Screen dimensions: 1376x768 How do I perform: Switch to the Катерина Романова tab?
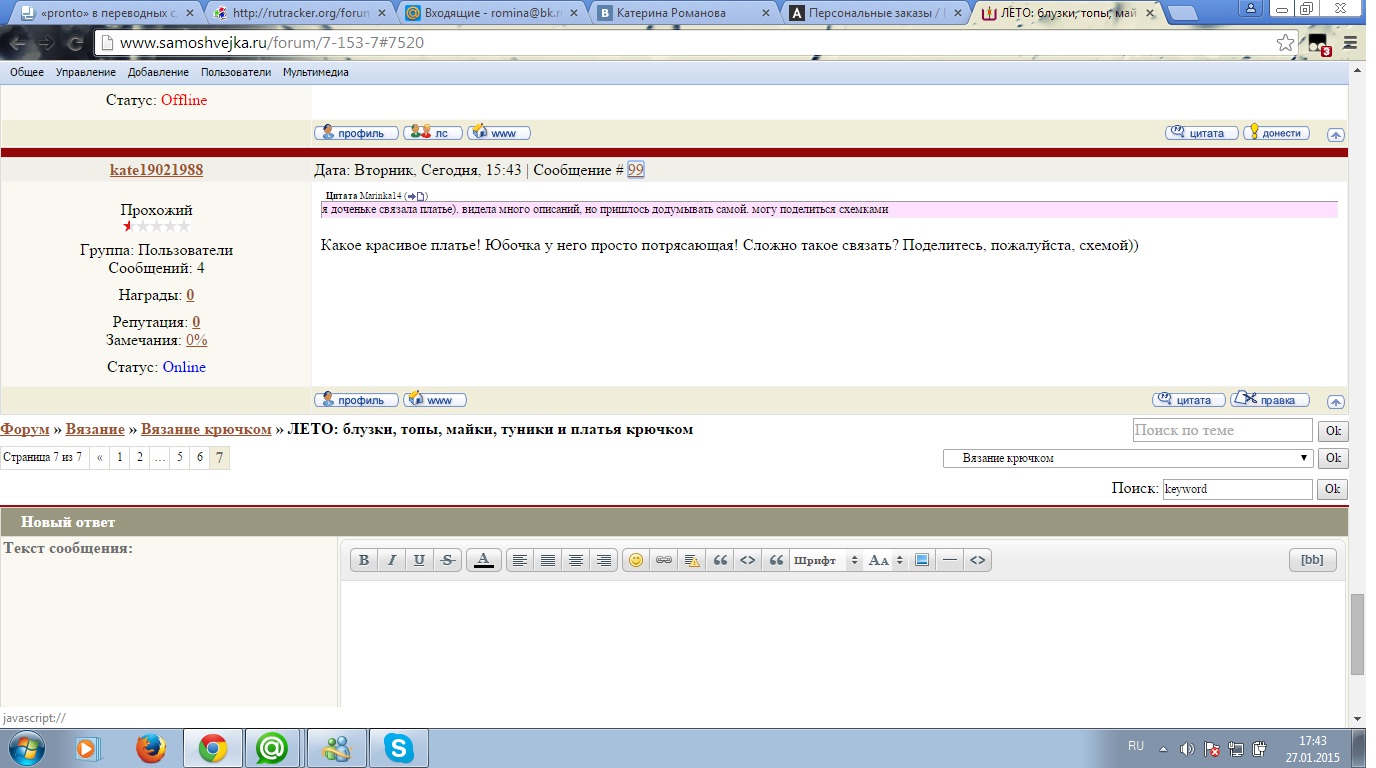(684, 14)
